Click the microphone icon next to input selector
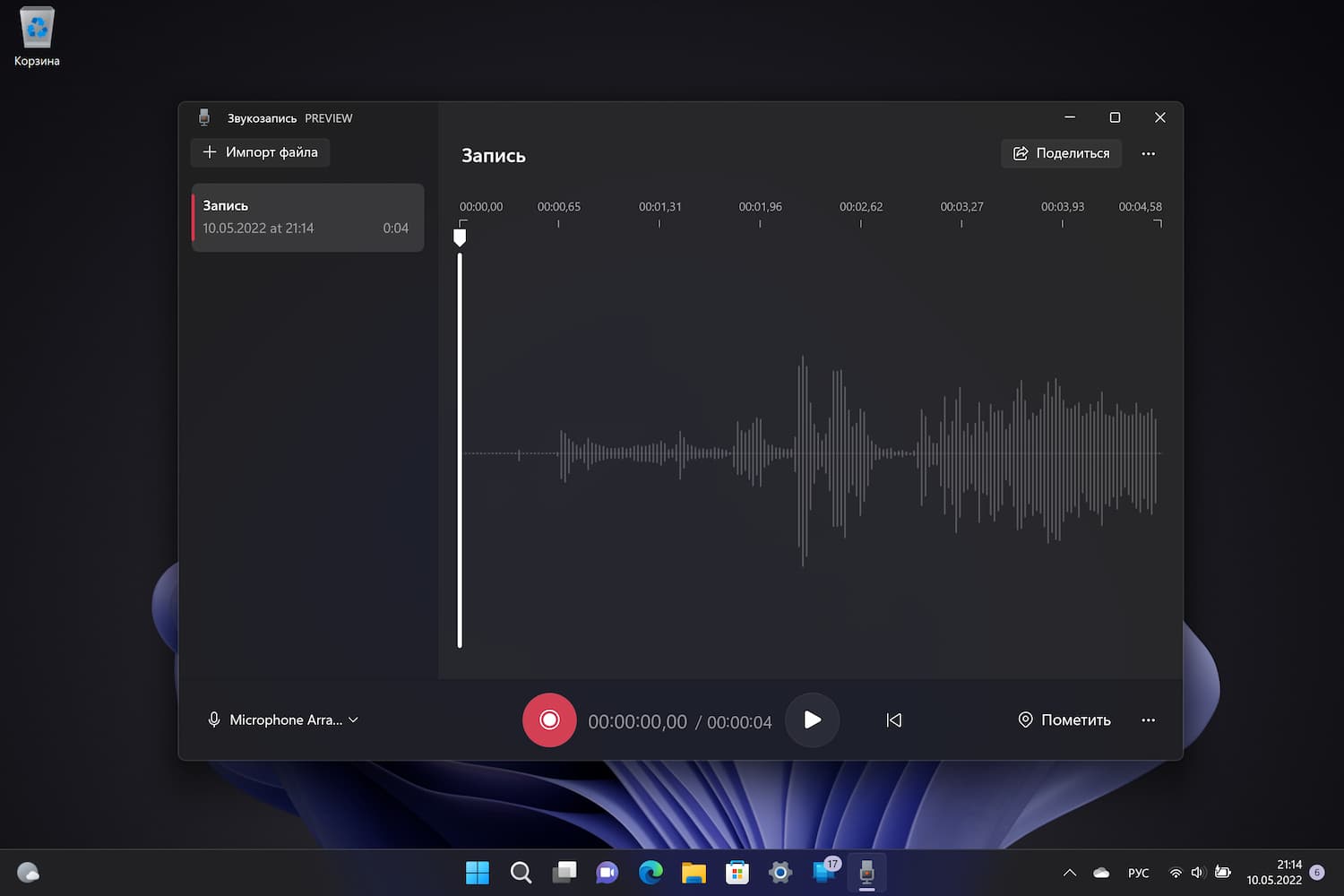 214,719
